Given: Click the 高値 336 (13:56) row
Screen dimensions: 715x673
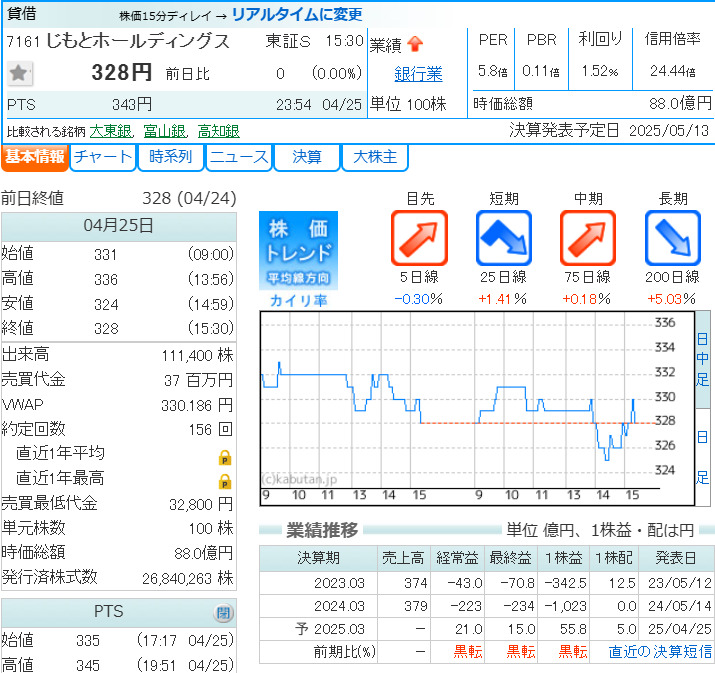Looking at the screenshot, I should (118, 279).
